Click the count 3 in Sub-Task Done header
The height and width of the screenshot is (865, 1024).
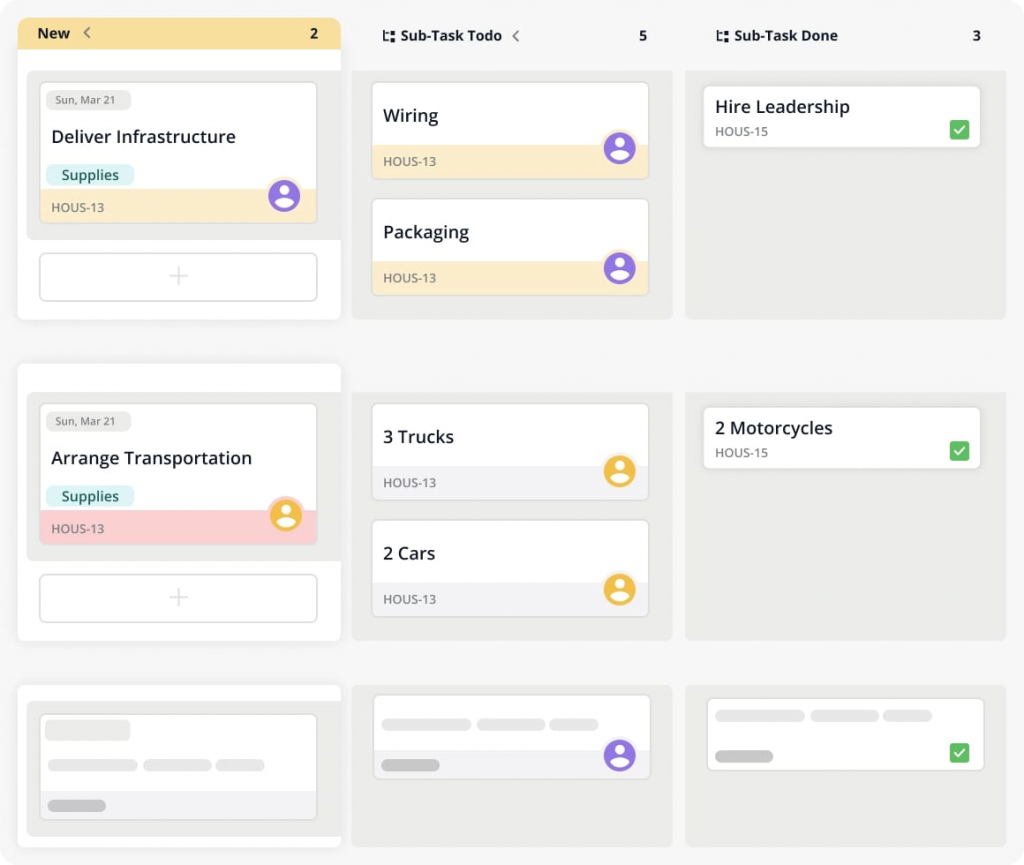(976, 36)
